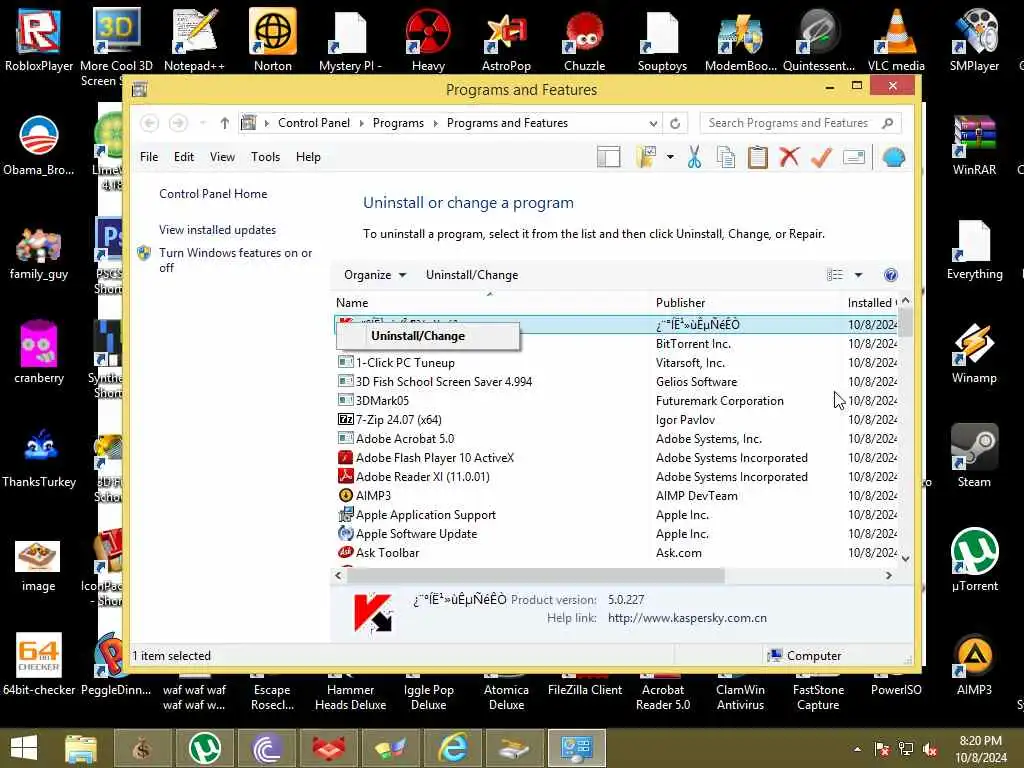Viewport: 1024px width, 768px height.
Task: Open View installed updates link
Action: (x=217, y=230)
